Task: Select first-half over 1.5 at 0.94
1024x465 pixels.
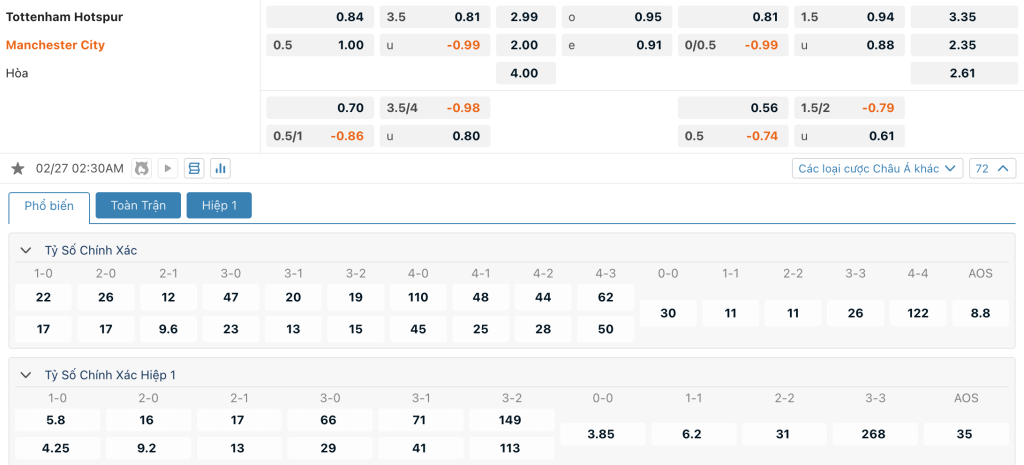Action: click(x=850, y=17)
